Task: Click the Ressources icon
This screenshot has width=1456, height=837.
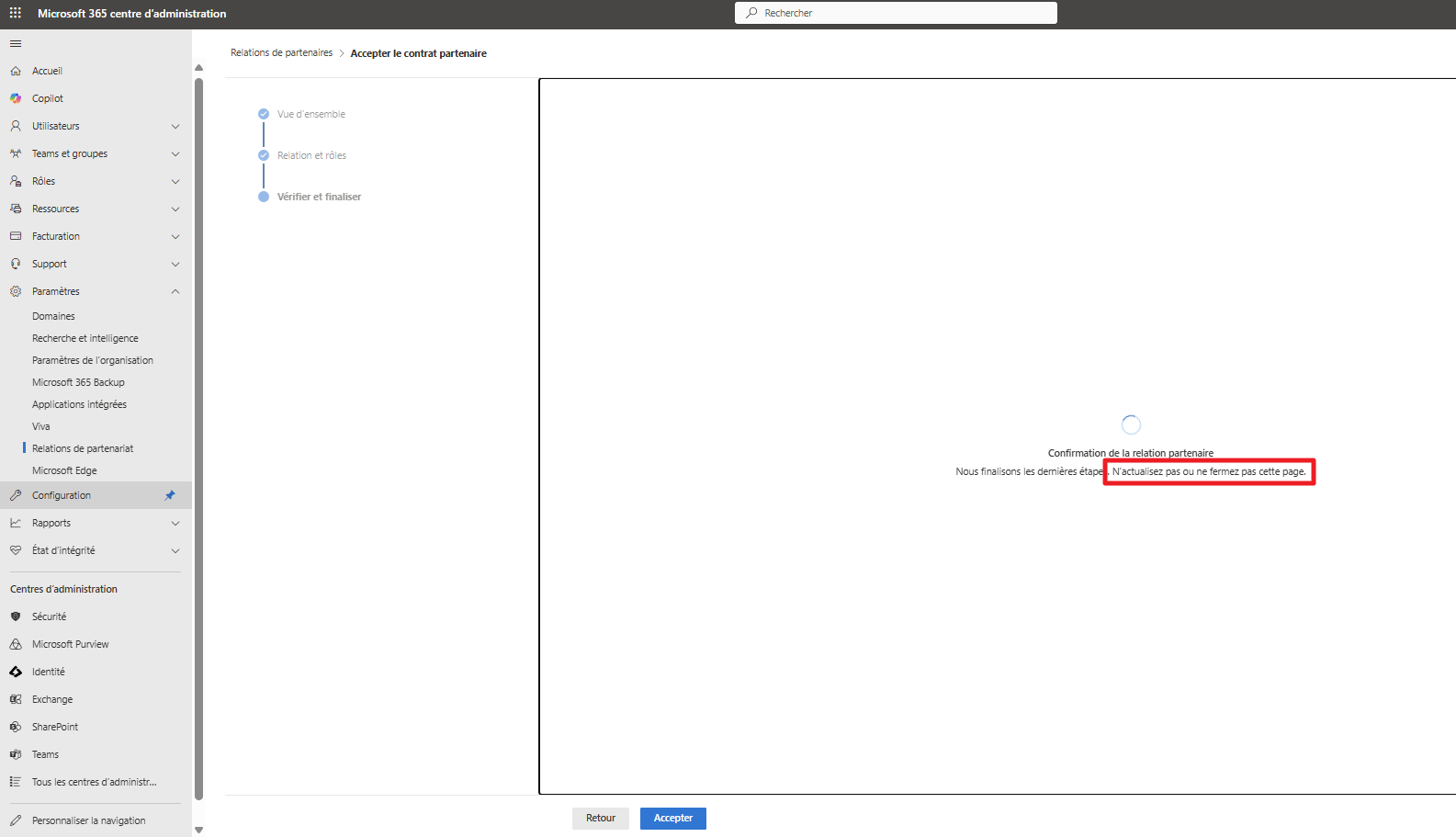Action: coord(16,209)
